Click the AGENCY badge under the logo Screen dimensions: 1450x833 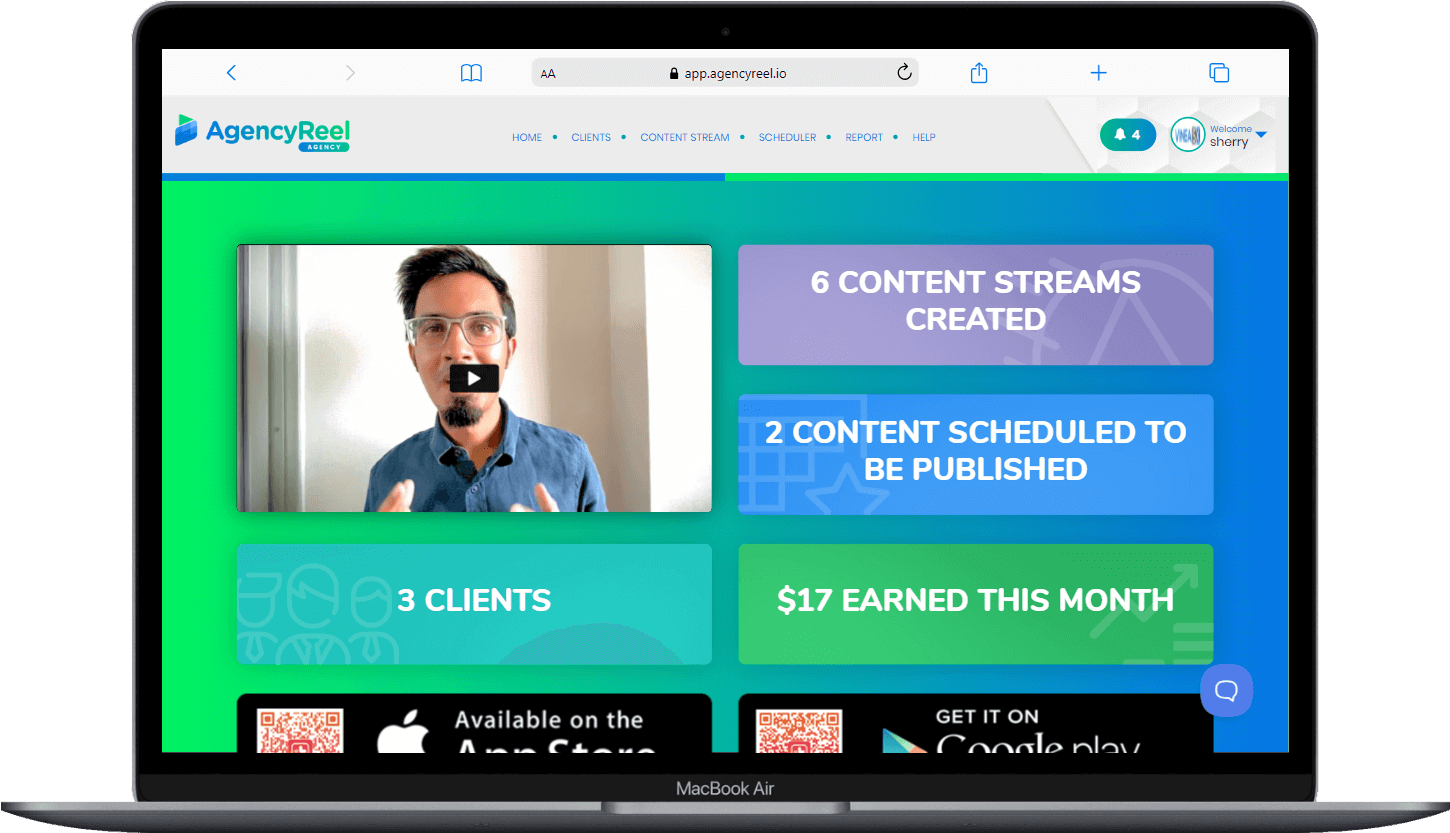[324, 146]
